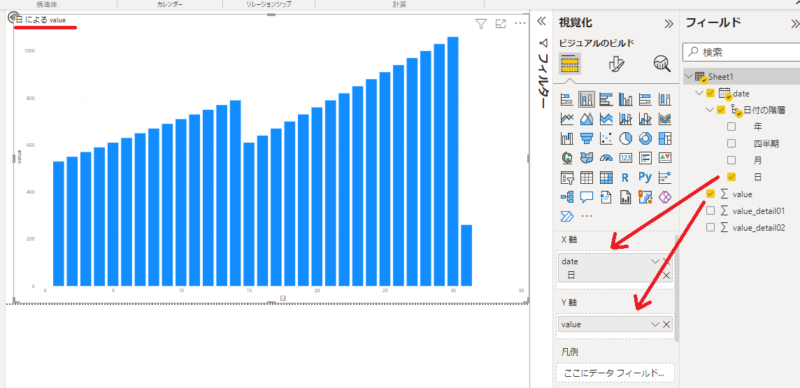Insert a donut chart visual
Viewport: 800px width, 388px height.
(645, 138)
